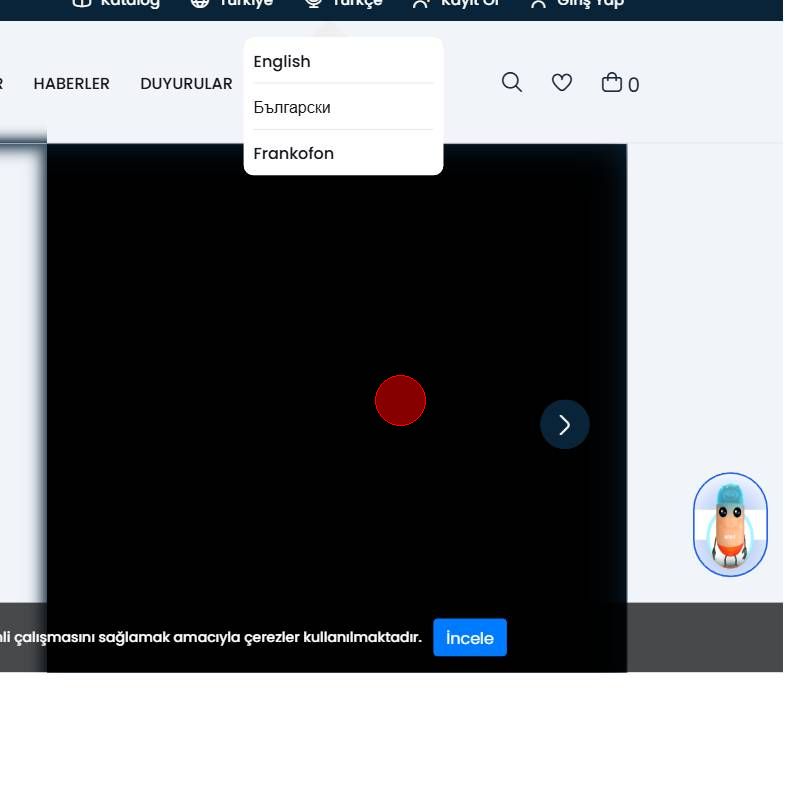Image resolution: width=800 pixels, height=800 pixels.
Task: Click the chatbot mascot avatar
Action: 730,525
